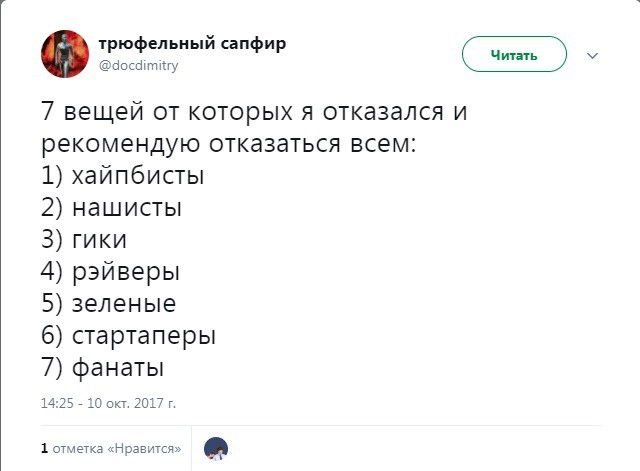The height and width of the screenshot is (471, 640).
Task: Click list item '7) фанаты'
Action: [103, 368]
